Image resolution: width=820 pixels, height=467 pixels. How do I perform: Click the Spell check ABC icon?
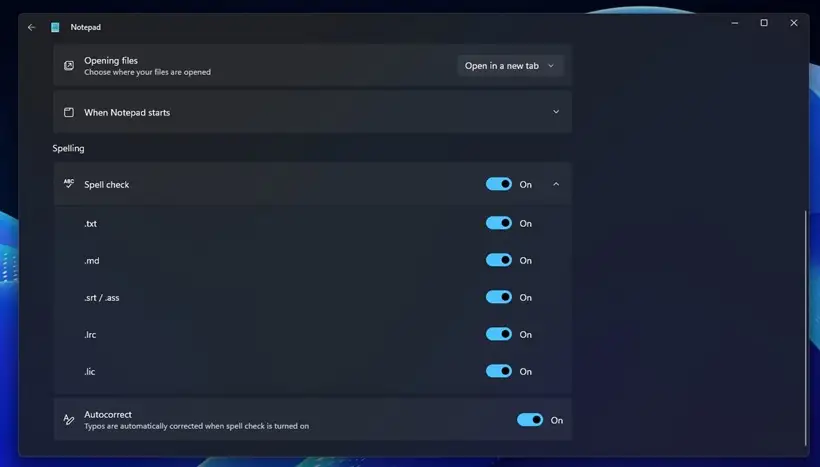(69, 184)
